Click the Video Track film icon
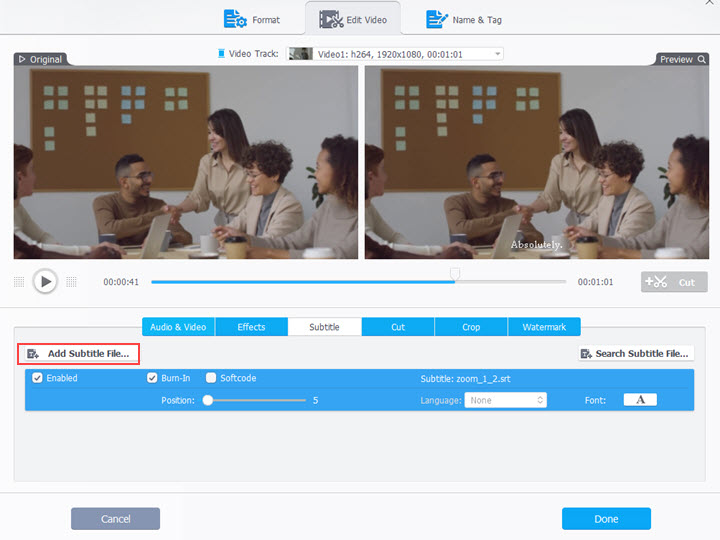The image size is (720, 540). (x=221, y=54)
